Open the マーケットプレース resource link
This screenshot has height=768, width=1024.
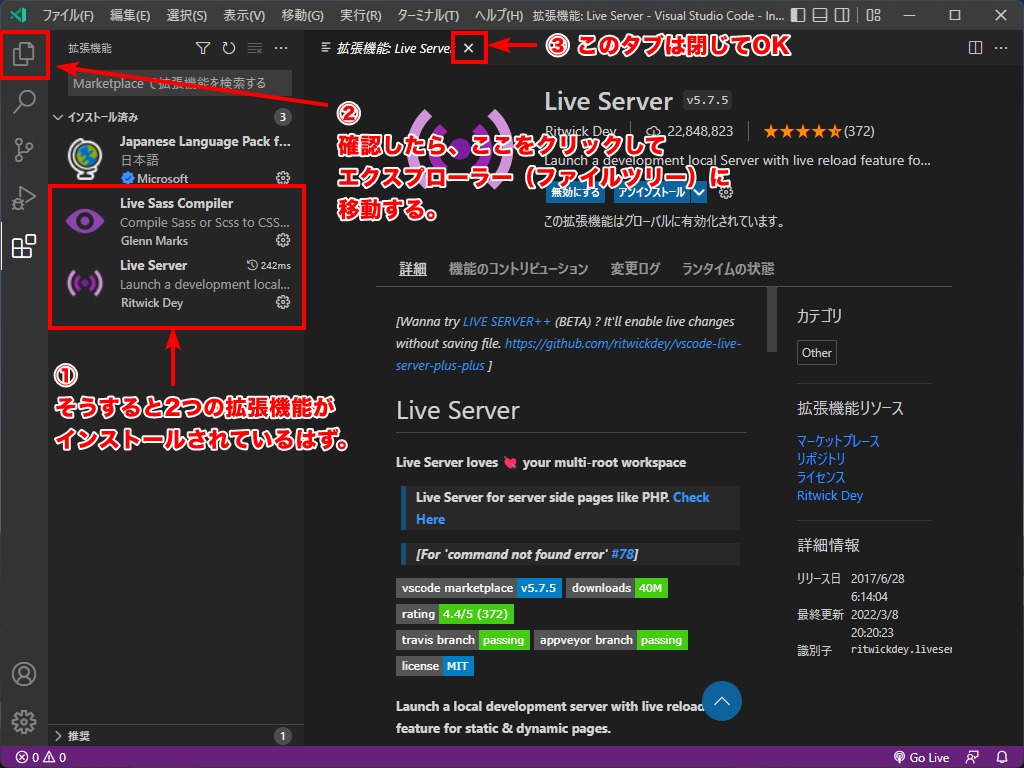[x=838, y=441]
